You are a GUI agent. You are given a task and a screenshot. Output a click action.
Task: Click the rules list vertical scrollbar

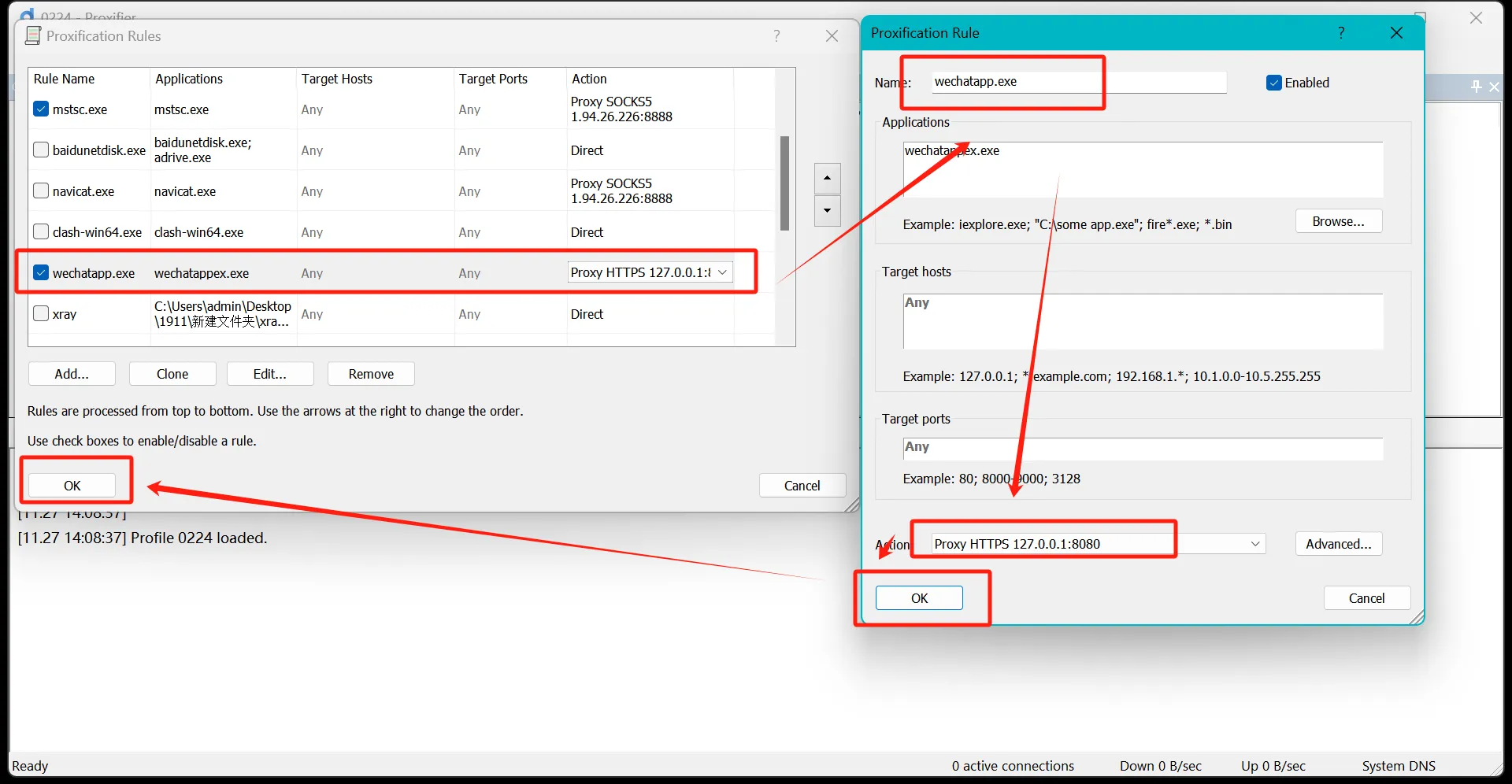[784, 183]
